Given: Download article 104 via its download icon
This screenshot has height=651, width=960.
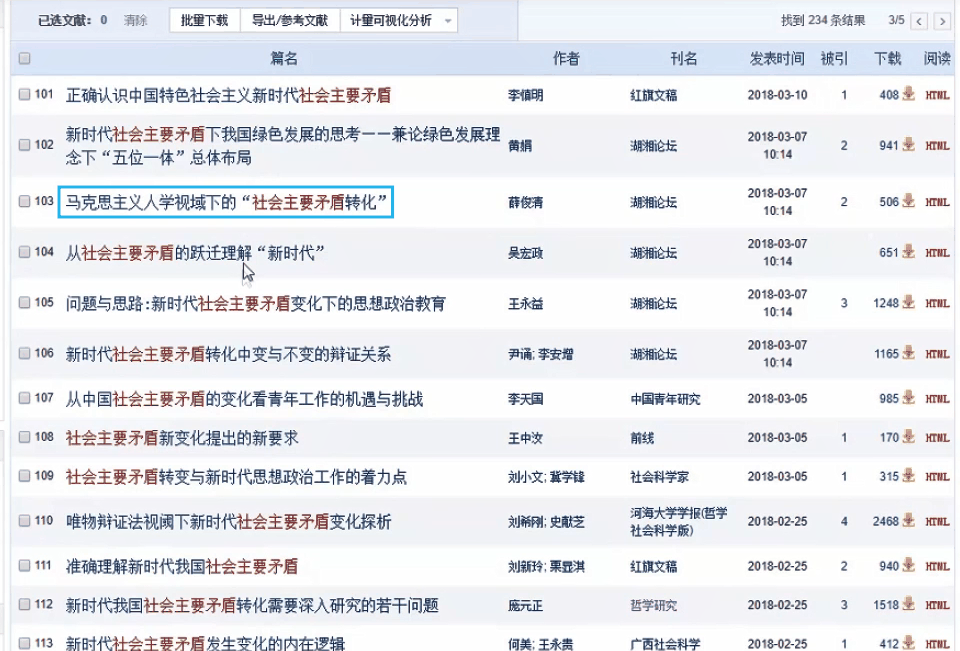Looking at the screenshot, I should [x=909, y=252].
